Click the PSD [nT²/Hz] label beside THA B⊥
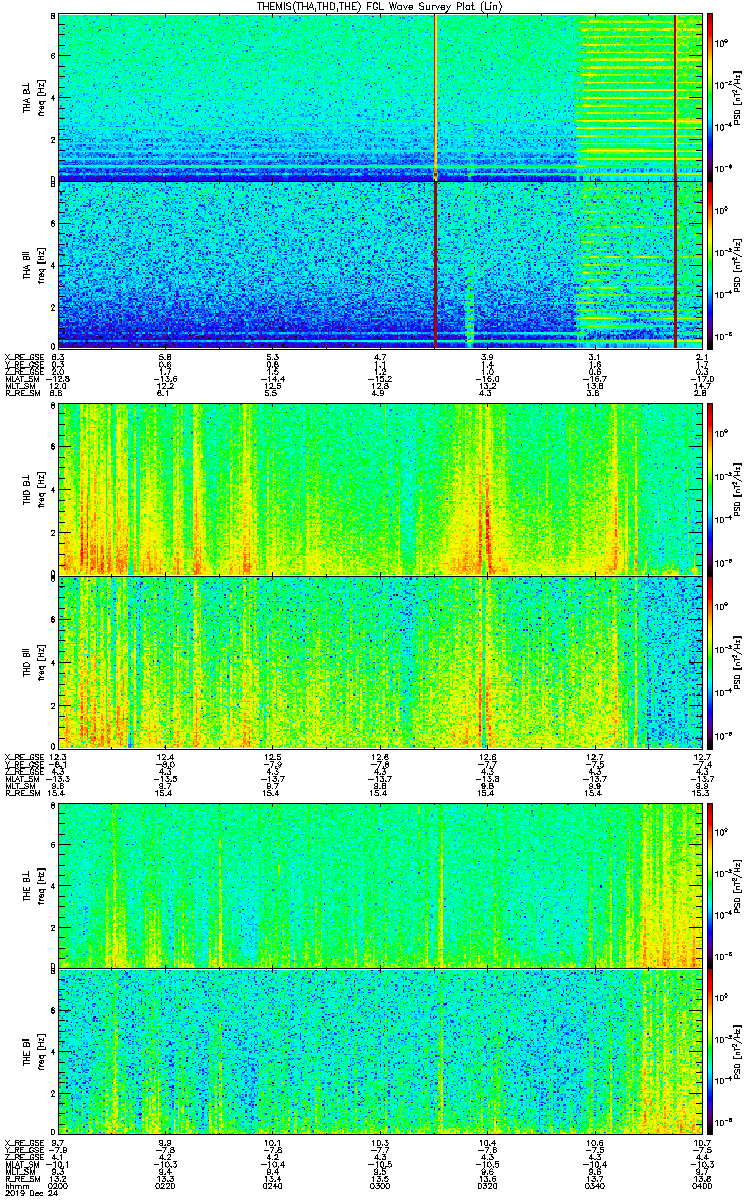This screenshot has width=750, height=1200. coord(740,97)
